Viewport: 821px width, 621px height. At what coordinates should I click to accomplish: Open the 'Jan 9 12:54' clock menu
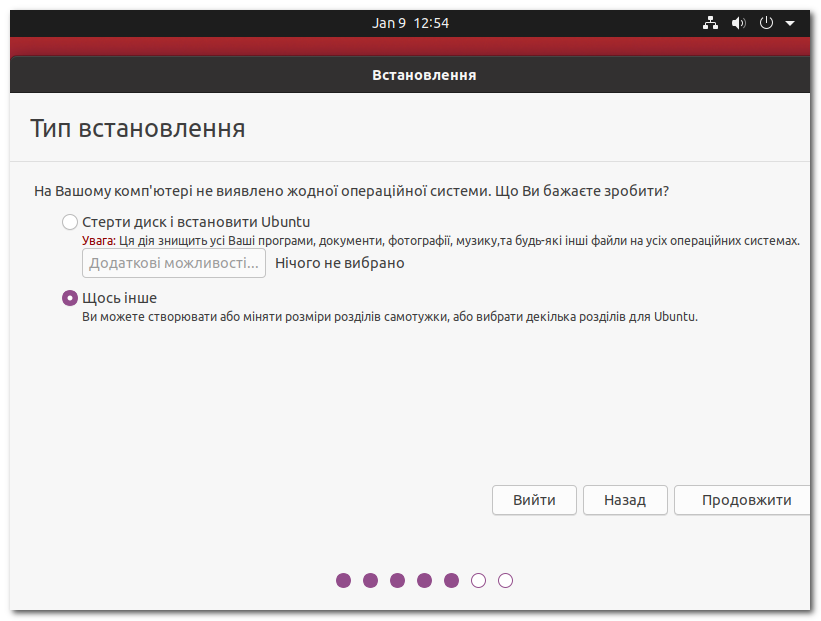(410, 21)
